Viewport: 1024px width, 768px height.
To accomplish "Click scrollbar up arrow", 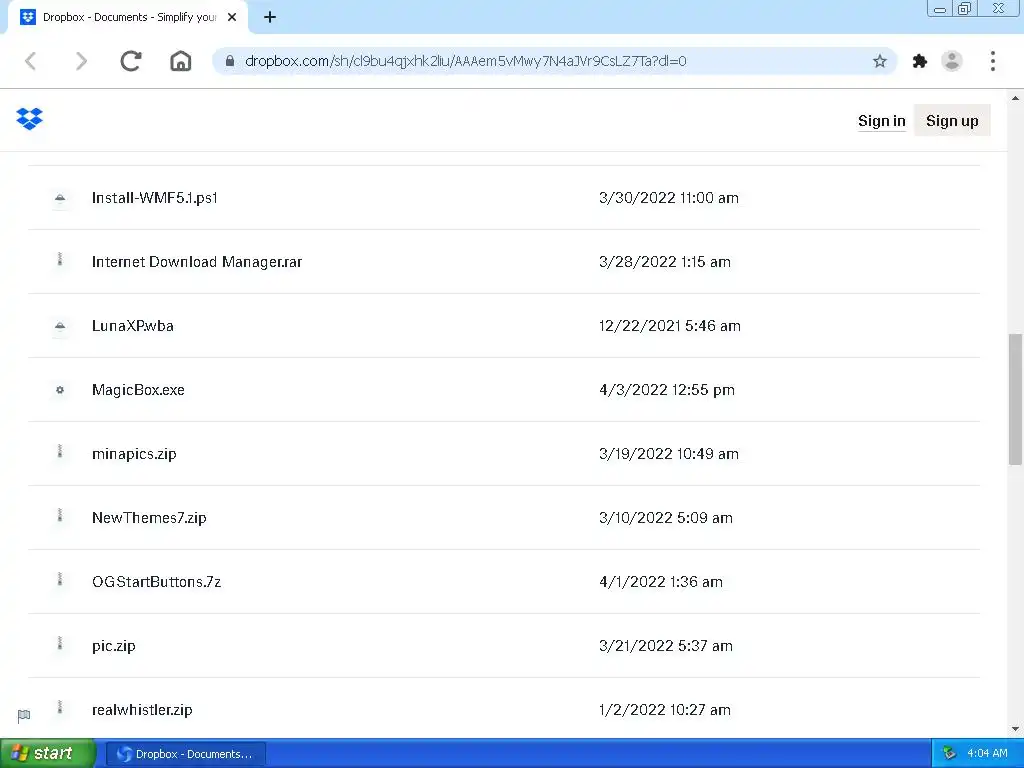I will tap(1015, 99).
